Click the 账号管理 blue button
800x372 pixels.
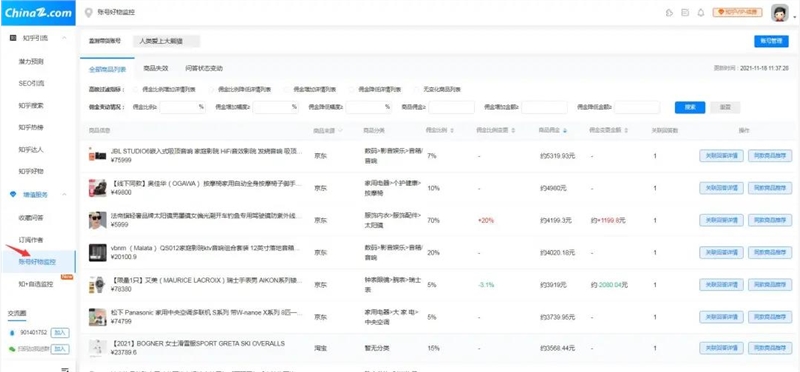[x=771, y=41]
